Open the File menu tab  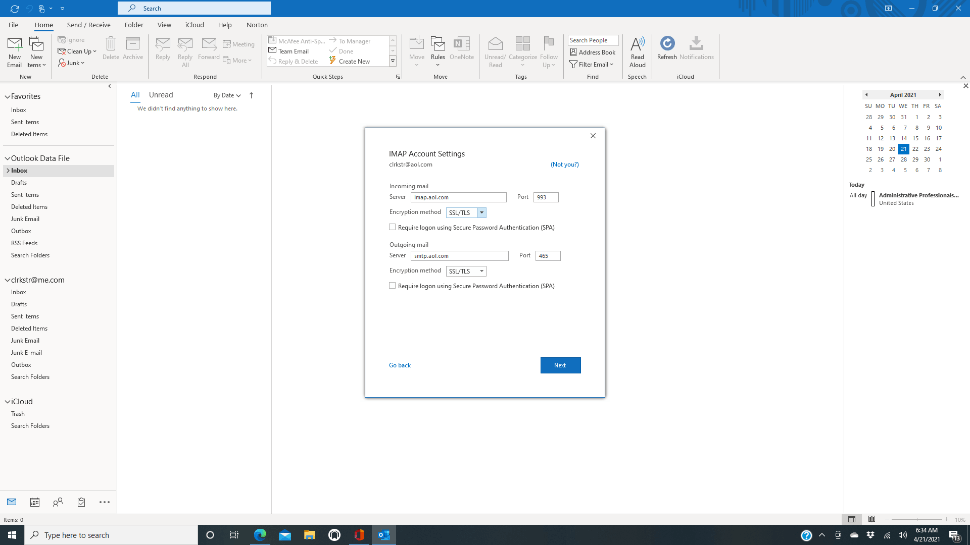[x=13, y=25]
